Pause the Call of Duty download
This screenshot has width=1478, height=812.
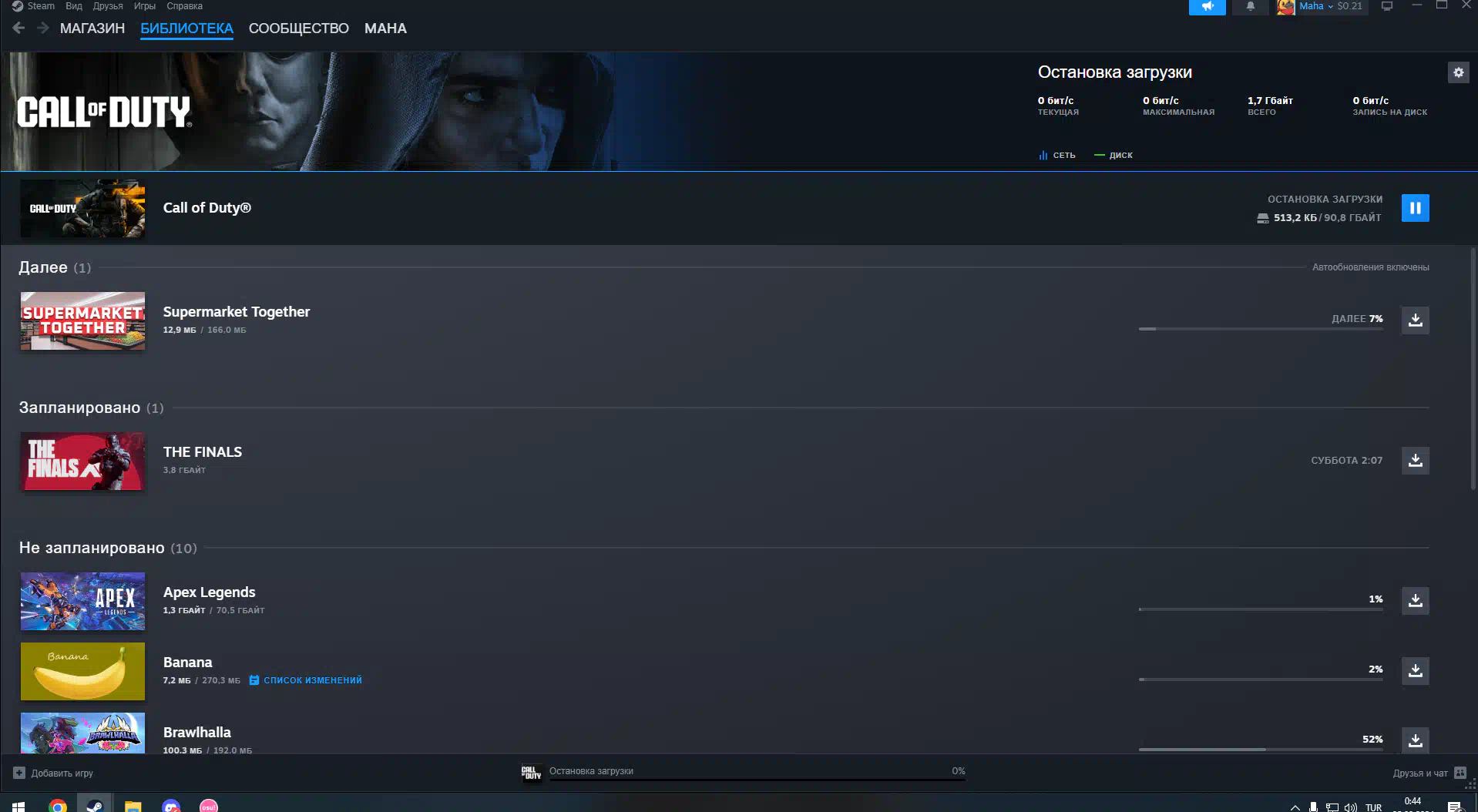pos(1415,208)
